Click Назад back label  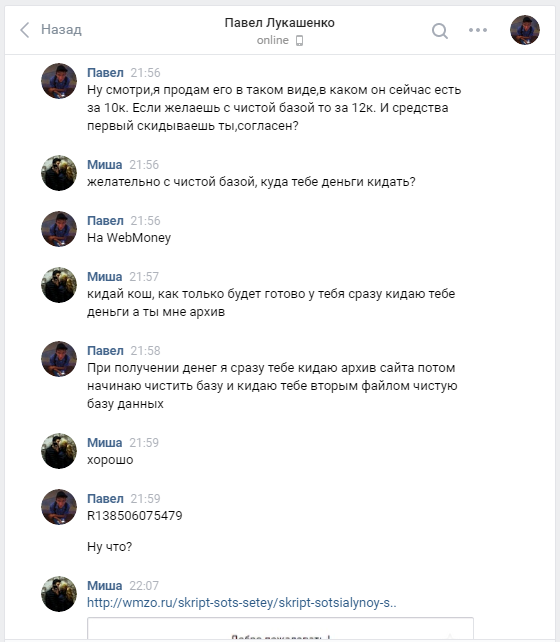61,29
